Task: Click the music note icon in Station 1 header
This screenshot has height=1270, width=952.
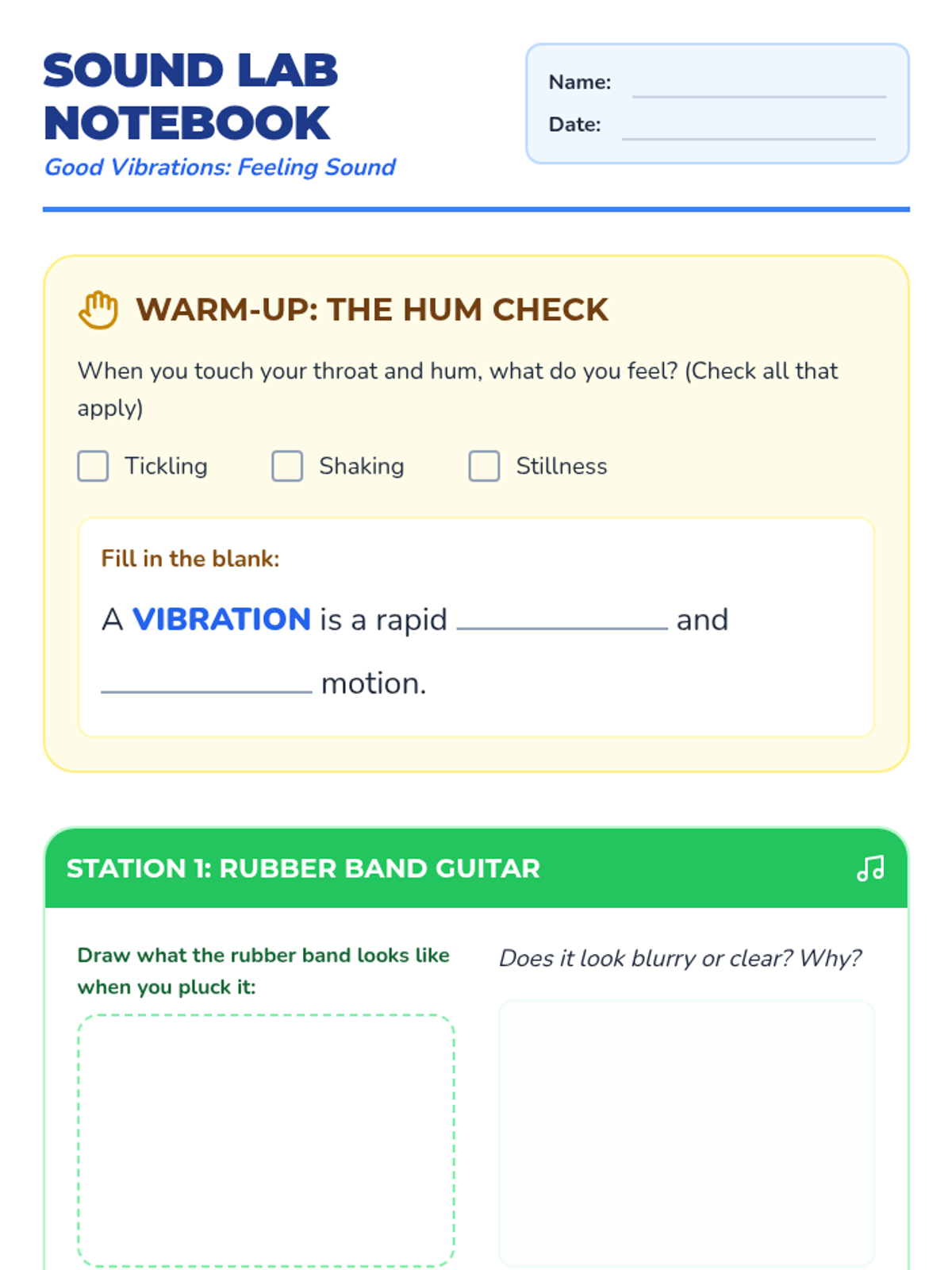Action: pyautogui.click(x=870, y=868)
